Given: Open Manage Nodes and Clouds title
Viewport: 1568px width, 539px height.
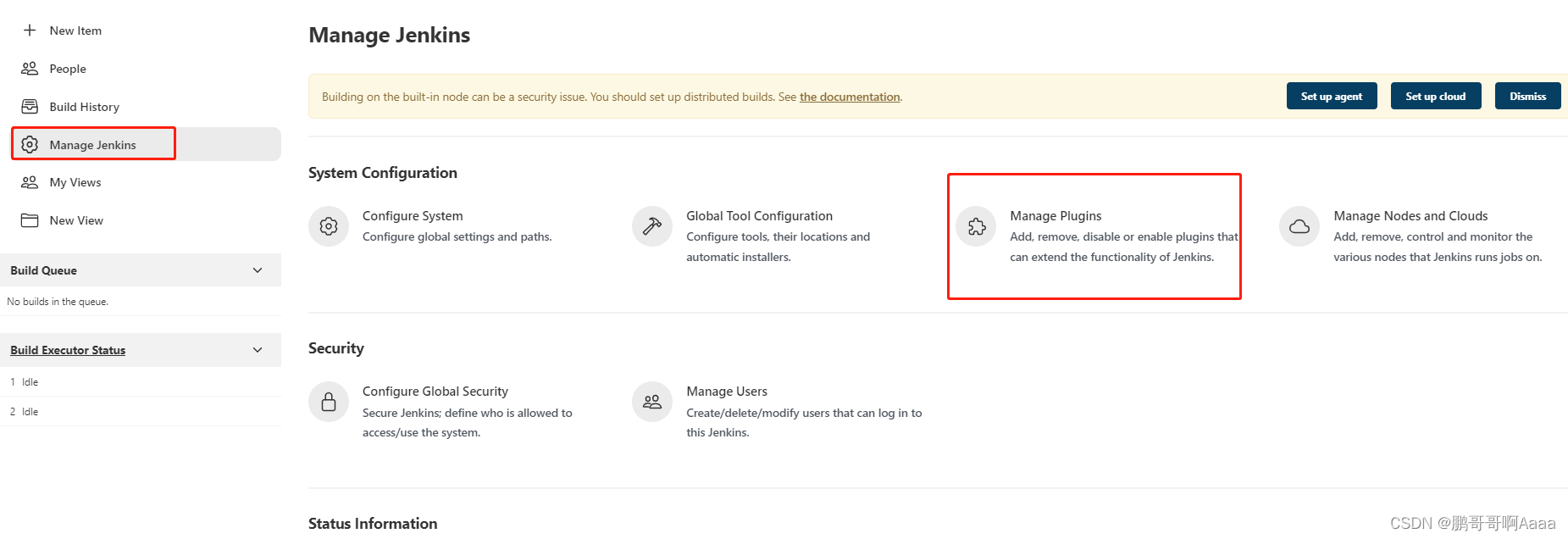Looking at the screenshot, I should click(1410, 216).
